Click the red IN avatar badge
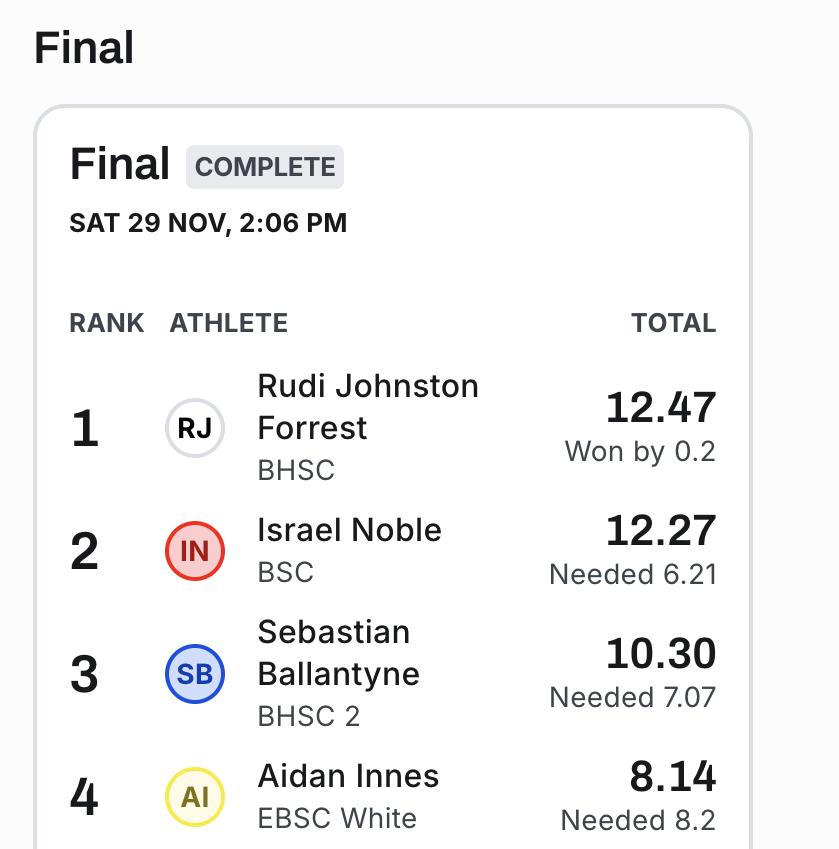Viewport: 839px width, 849px height. pyautogui.click(x=195, y=551)
